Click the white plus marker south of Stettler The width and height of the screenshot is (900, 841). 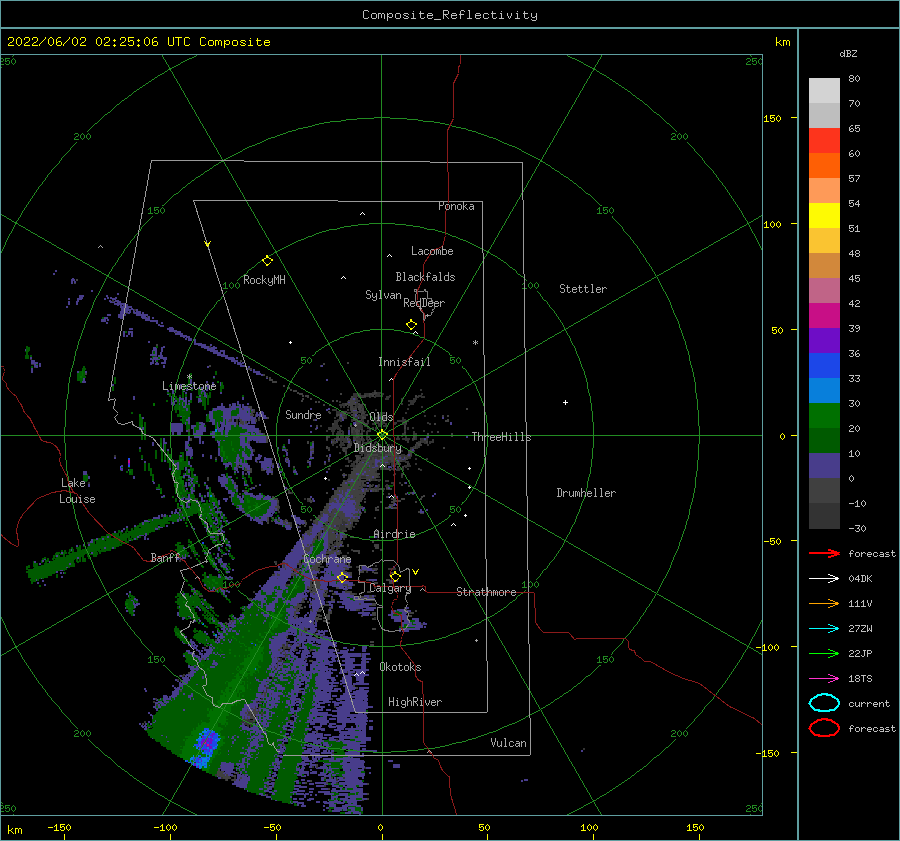(x=565, y=402)
